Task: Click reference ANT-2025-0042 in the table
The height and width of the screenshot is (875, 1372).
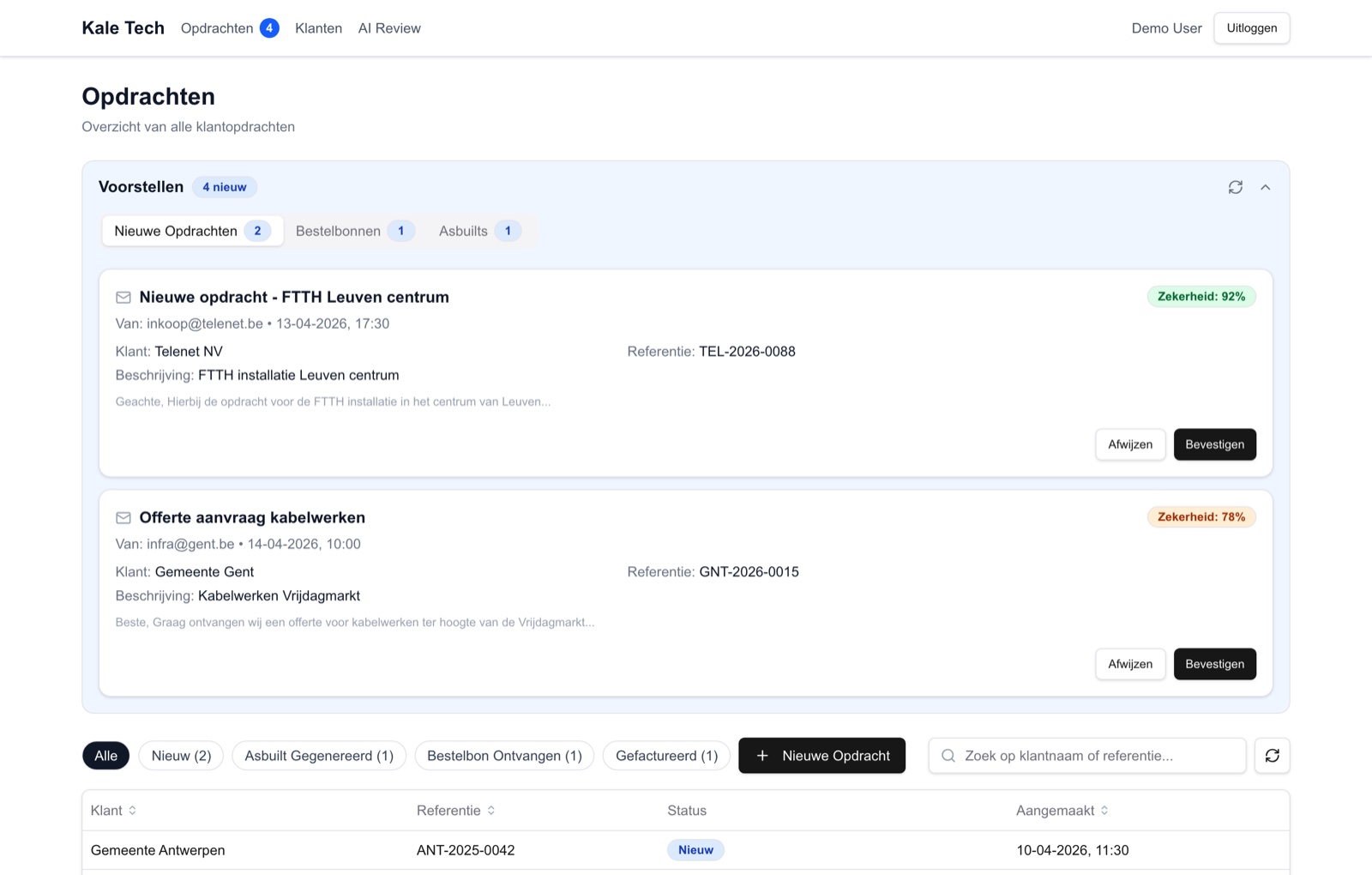Action: point(466,850)
